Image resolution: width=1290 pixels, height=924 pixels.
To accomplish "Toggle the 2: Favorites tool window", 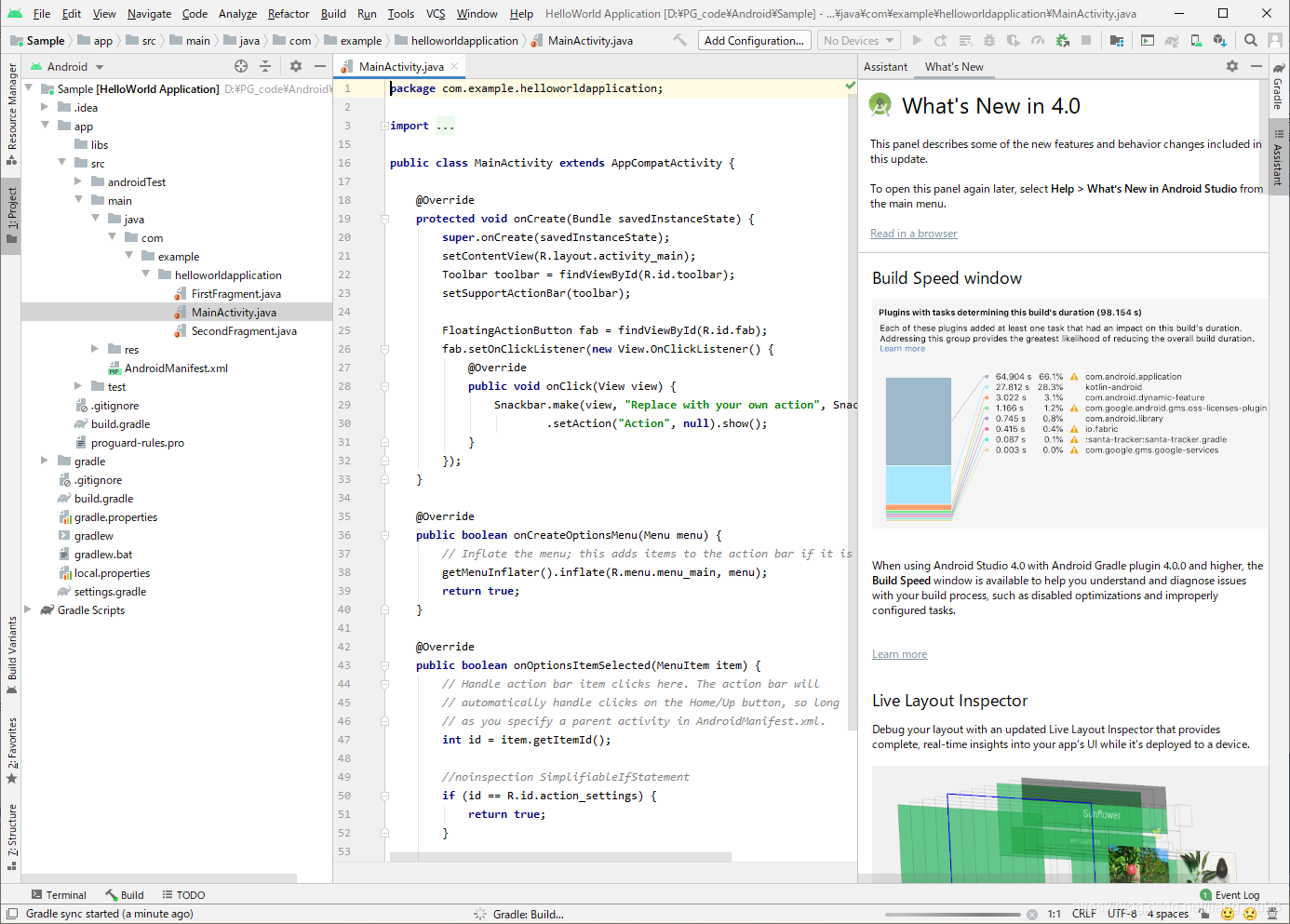I will tap(11, 750).
